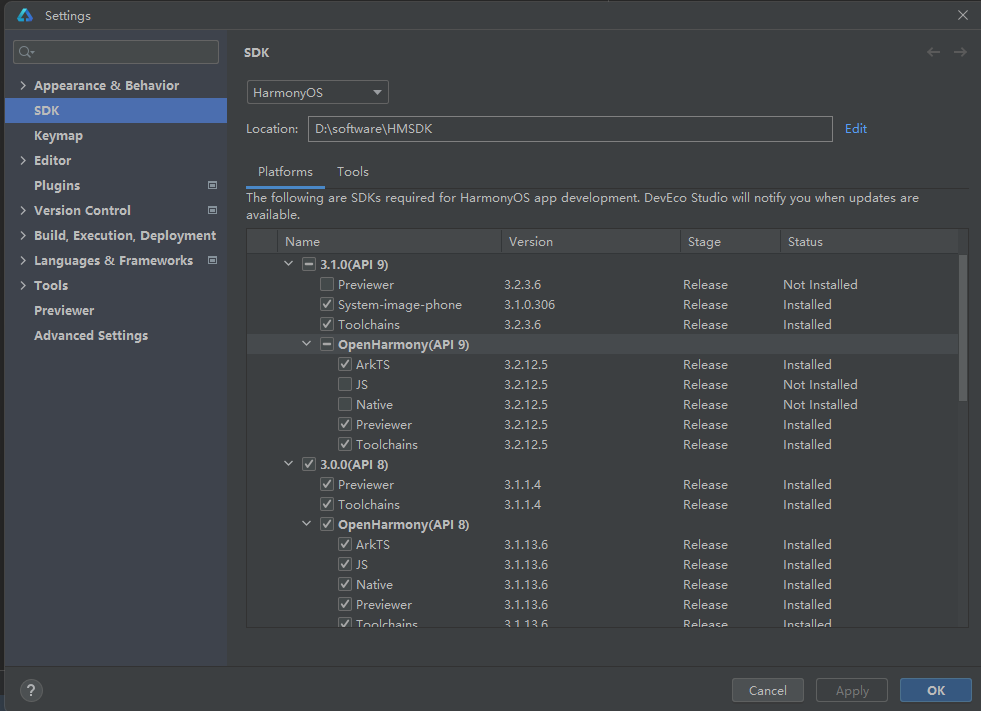Uncheck JS 3.1.13.6 checkbox

coord(345,565)
